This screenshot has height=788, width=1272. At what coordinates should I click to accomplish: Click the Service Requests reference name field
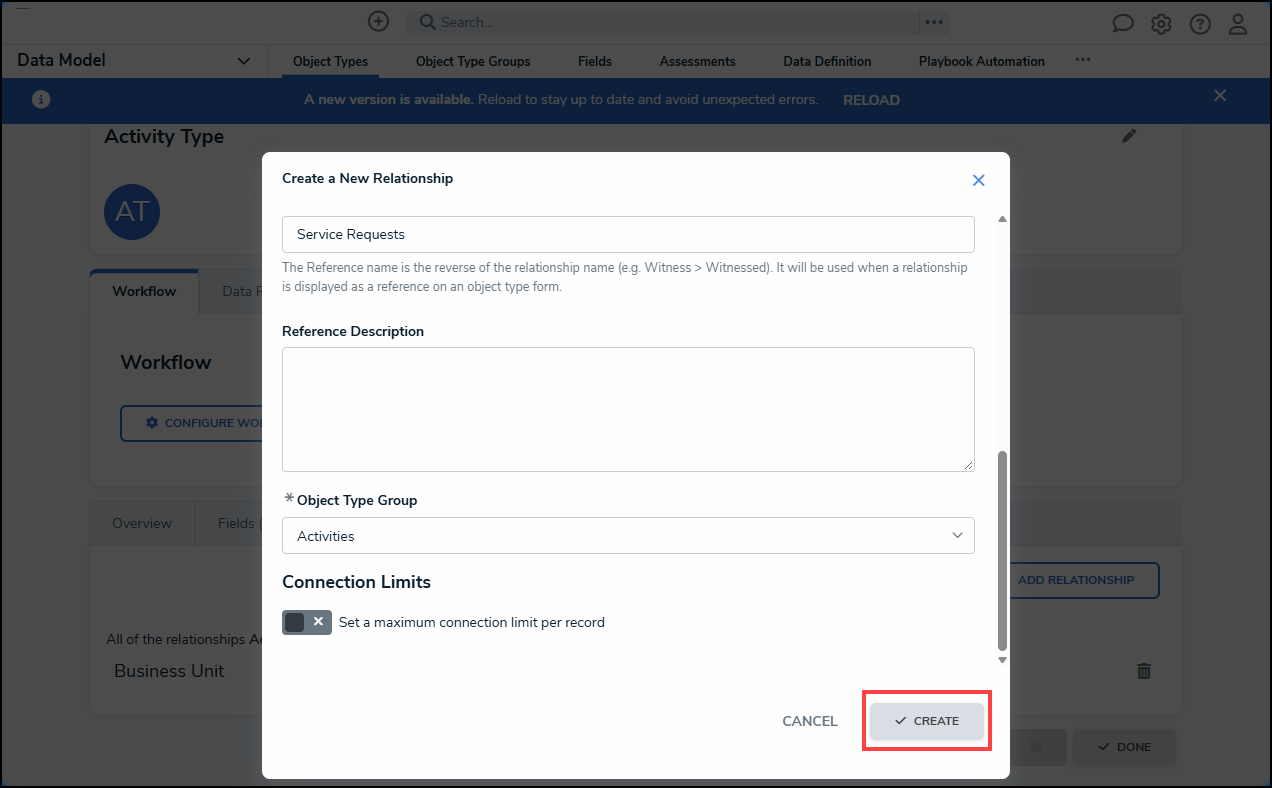click(628, 234)
